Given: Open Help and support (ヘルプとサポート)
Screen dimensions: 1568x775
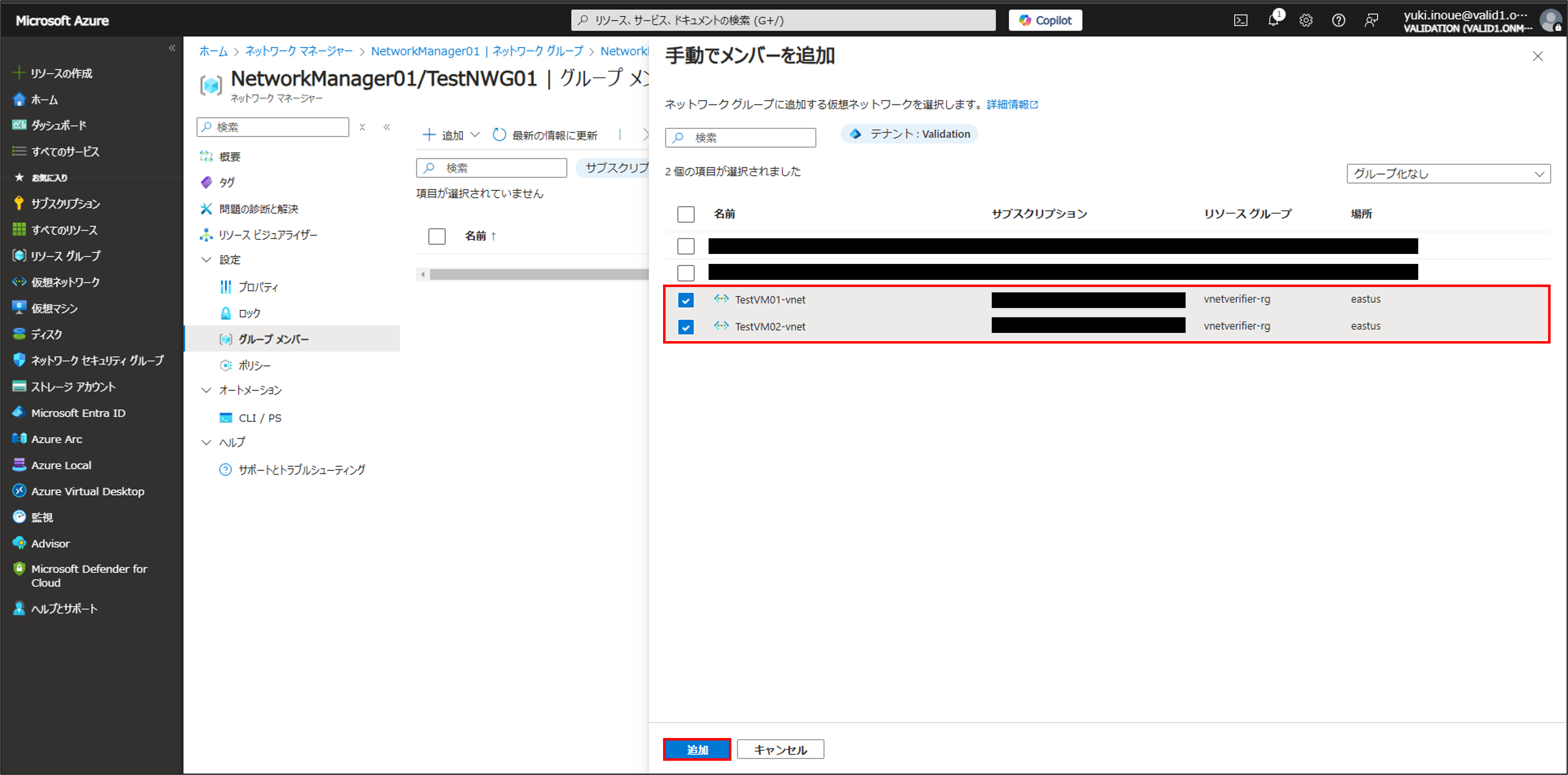Looking at the screenshot, I should click(55, 608).
